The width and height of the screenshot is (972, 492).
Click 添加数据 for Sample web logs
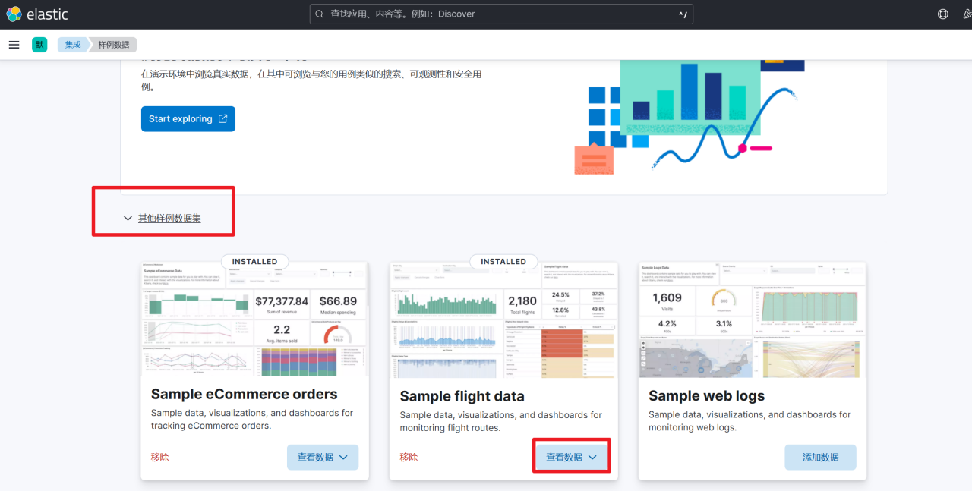point(820,457)
